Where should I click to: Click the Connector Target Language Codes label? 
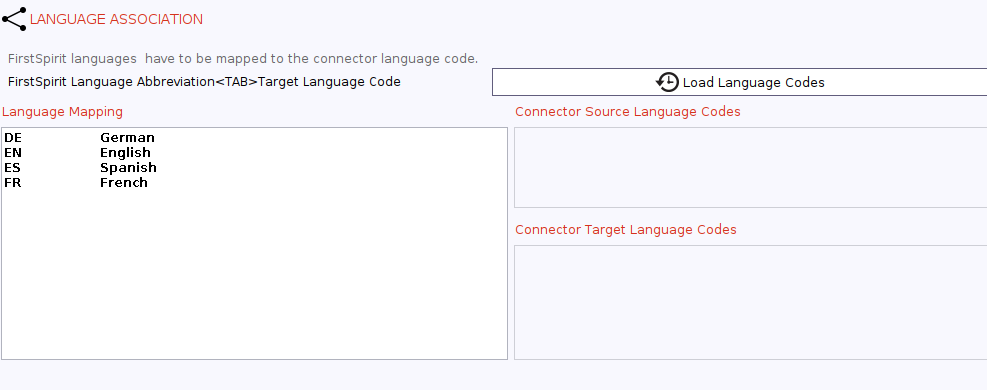click(626, 230)
